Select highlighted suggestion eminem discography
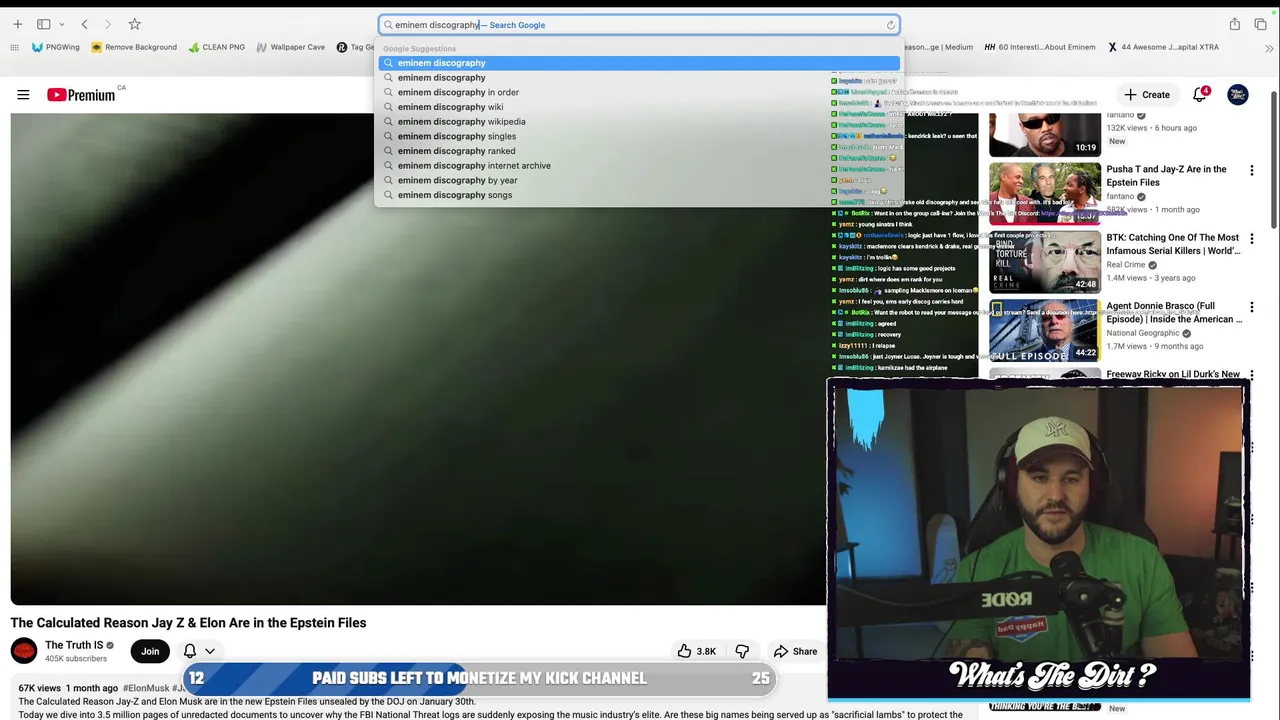This screenshot has height=720, width=1280. click(x=639, y=63)
